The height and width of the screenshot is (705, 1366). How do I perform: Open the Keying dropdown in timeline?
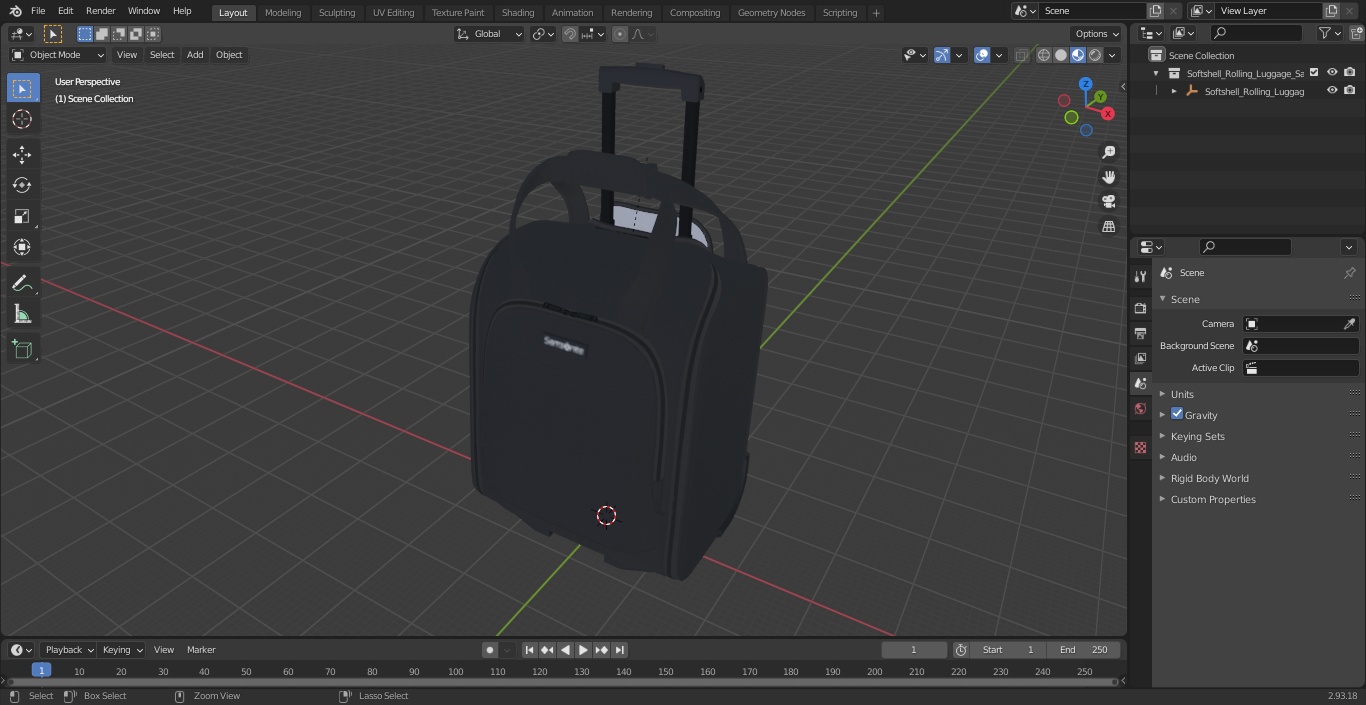click(x=122, y=650)
